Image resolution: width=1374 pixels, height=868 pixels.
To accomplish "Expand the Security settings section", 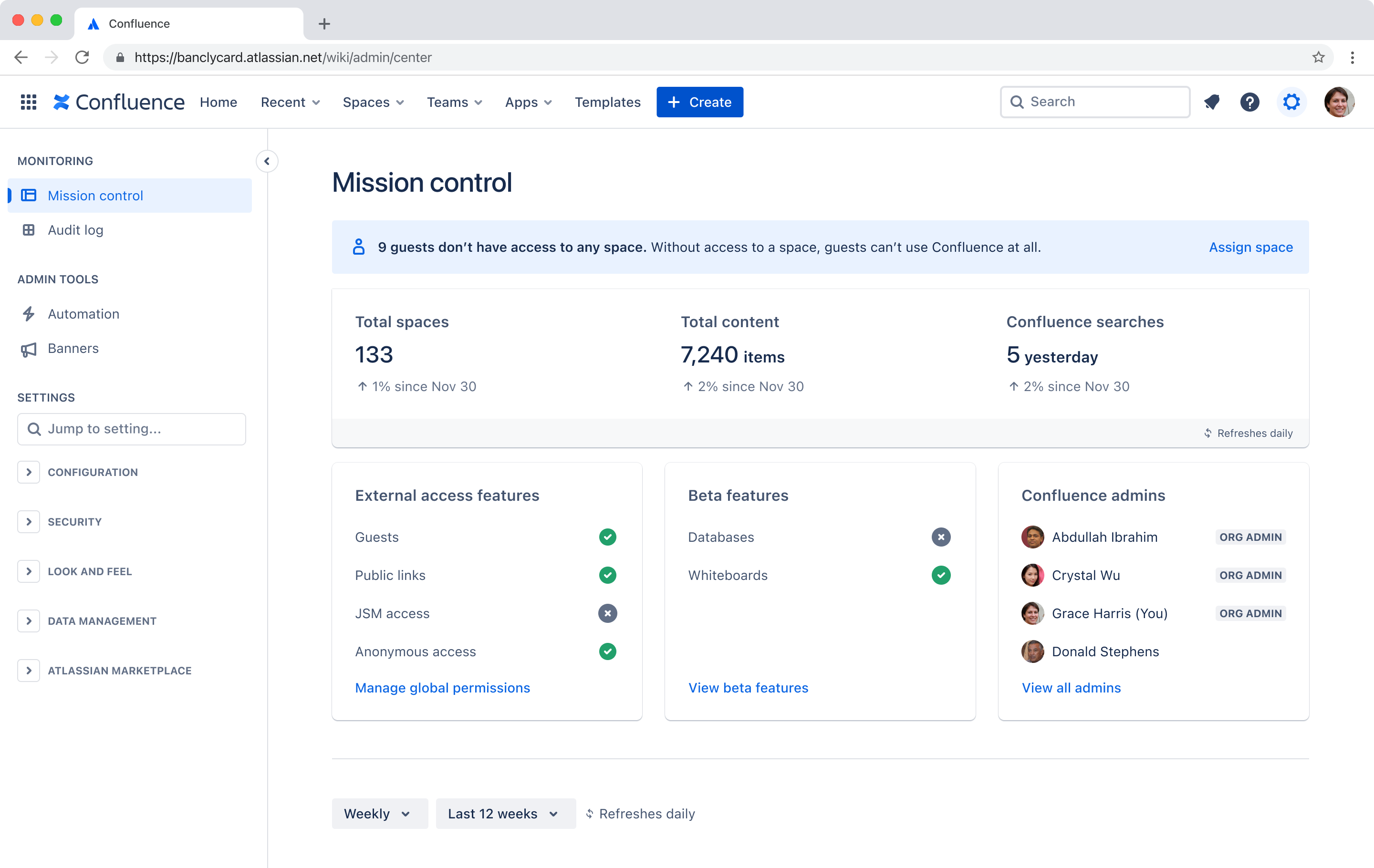I will pos(29,522).
